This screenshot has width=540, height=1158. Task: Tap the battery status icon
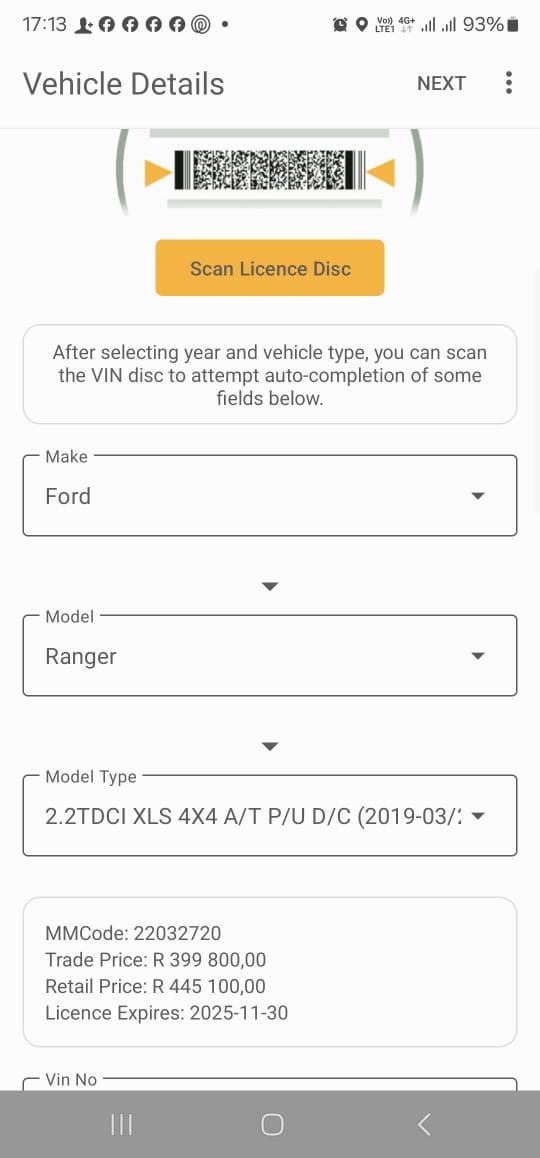pos(513,25)
